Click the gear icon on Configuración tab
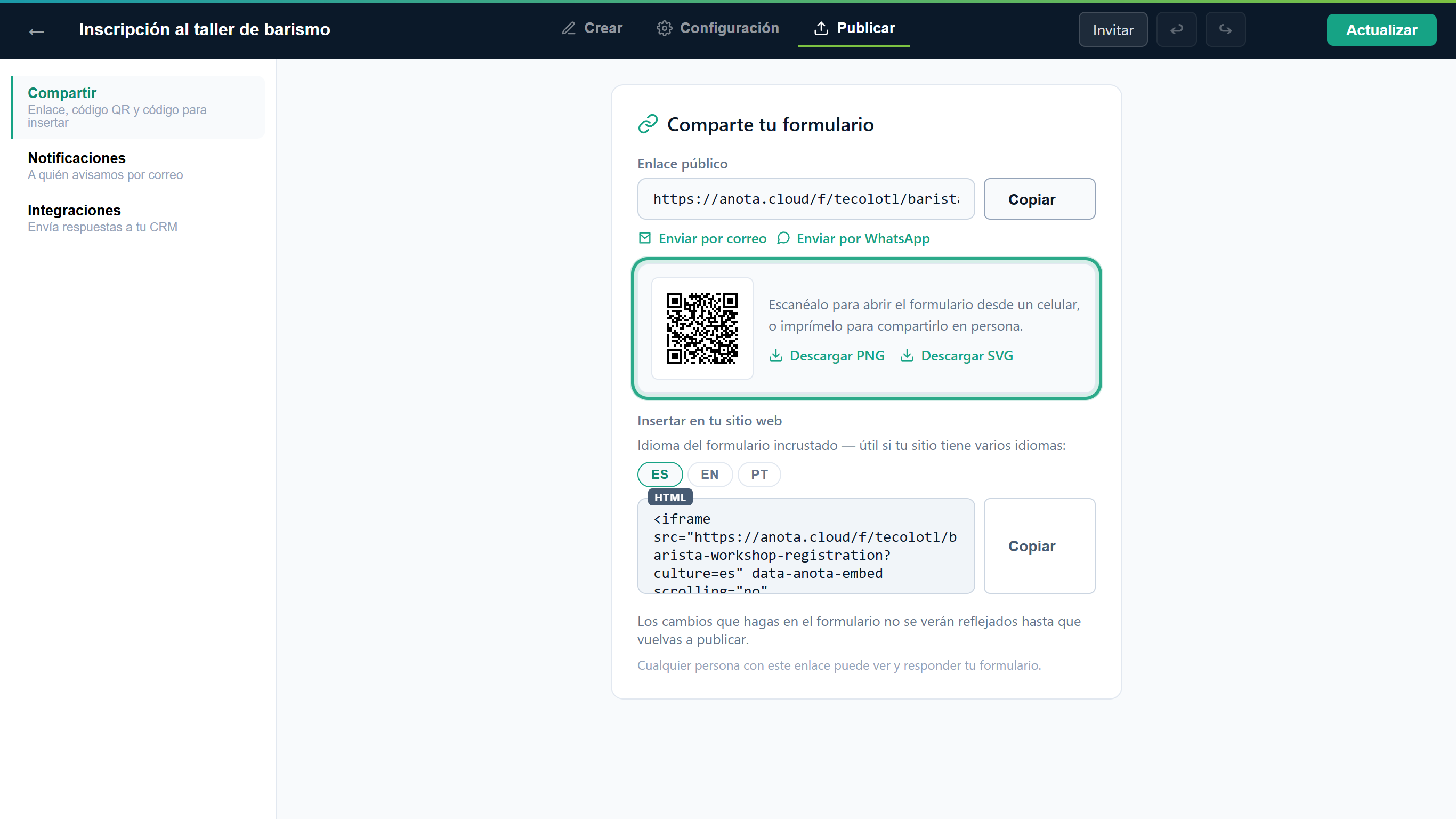Screen dimensions: 1456x819 664,28
